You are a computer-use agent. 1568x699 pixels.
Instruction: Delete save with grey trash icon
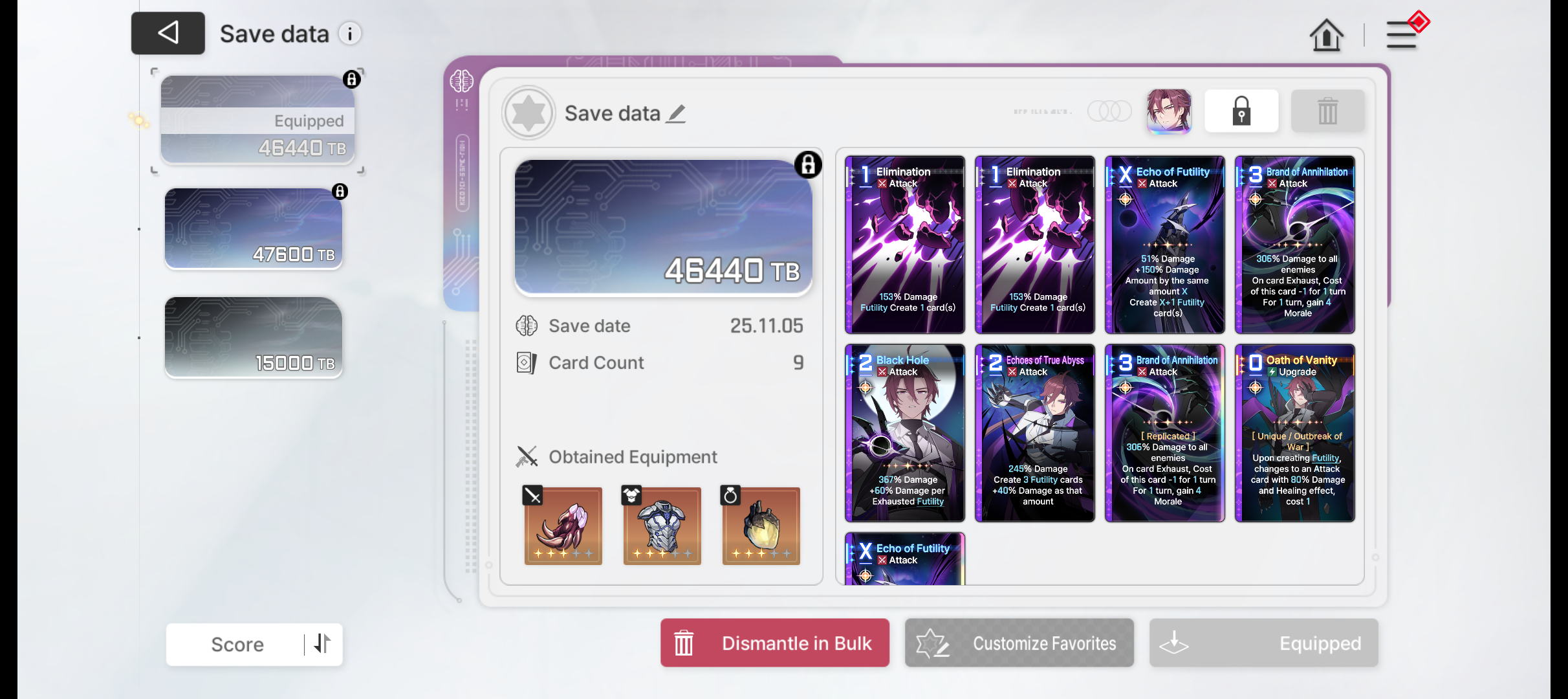[1327, 111]
